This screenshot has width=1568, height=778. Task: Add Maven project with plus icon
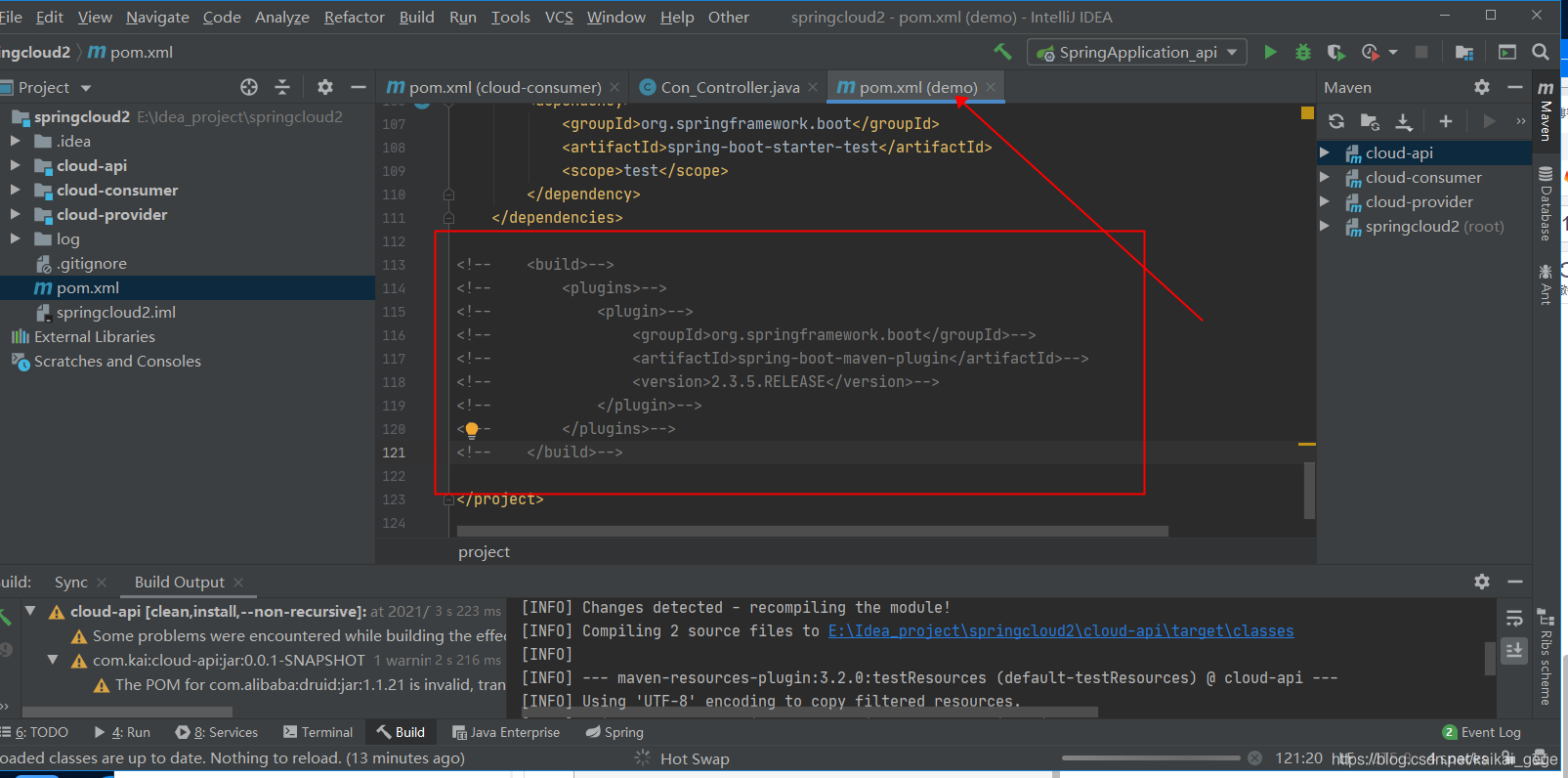point(1446,121)
